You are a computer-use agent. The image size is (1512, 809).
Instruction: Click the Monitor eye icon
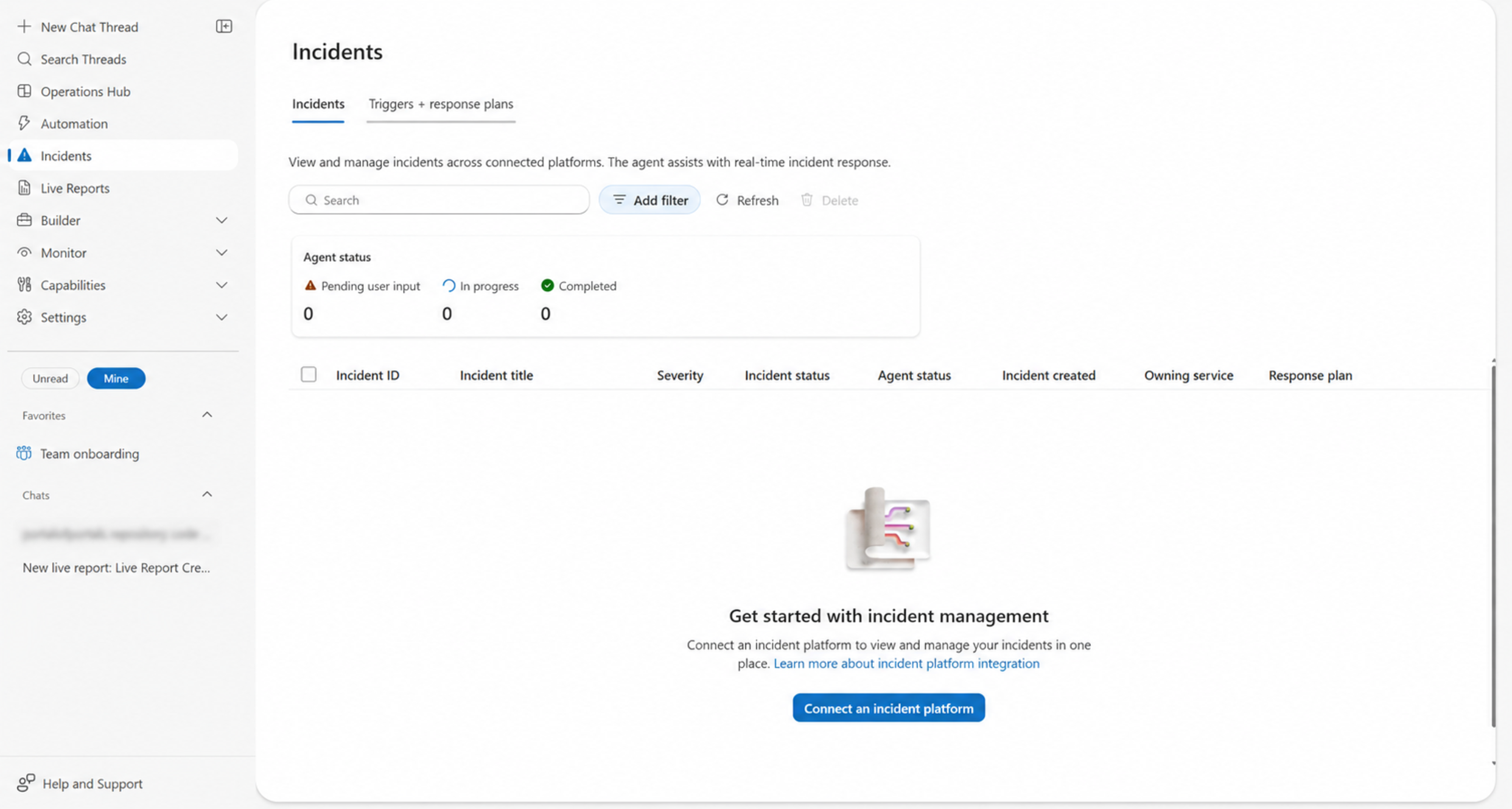coord(24,252)
